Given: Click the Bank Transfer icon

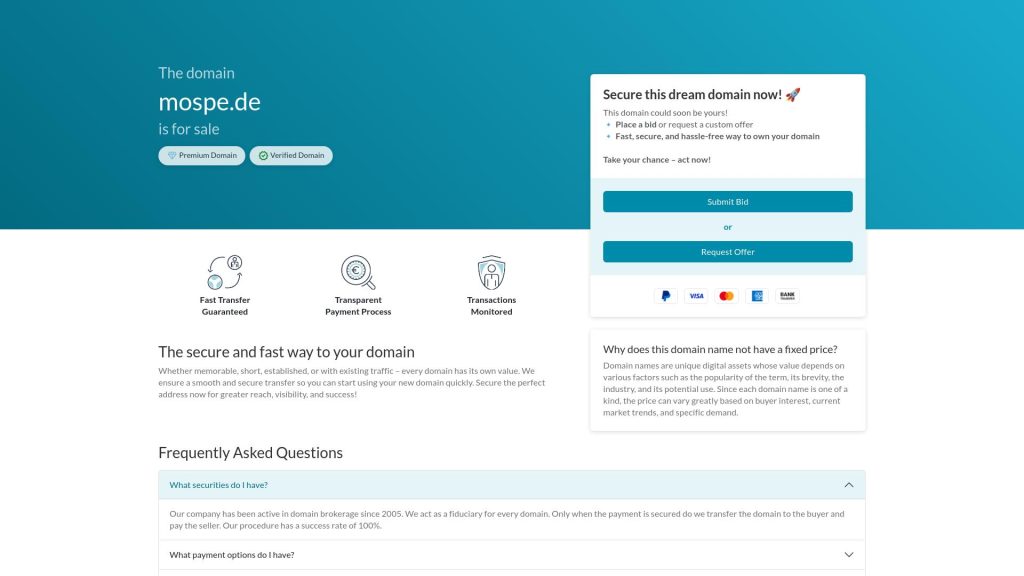Looking at the screenshot, I should [787, 296].
